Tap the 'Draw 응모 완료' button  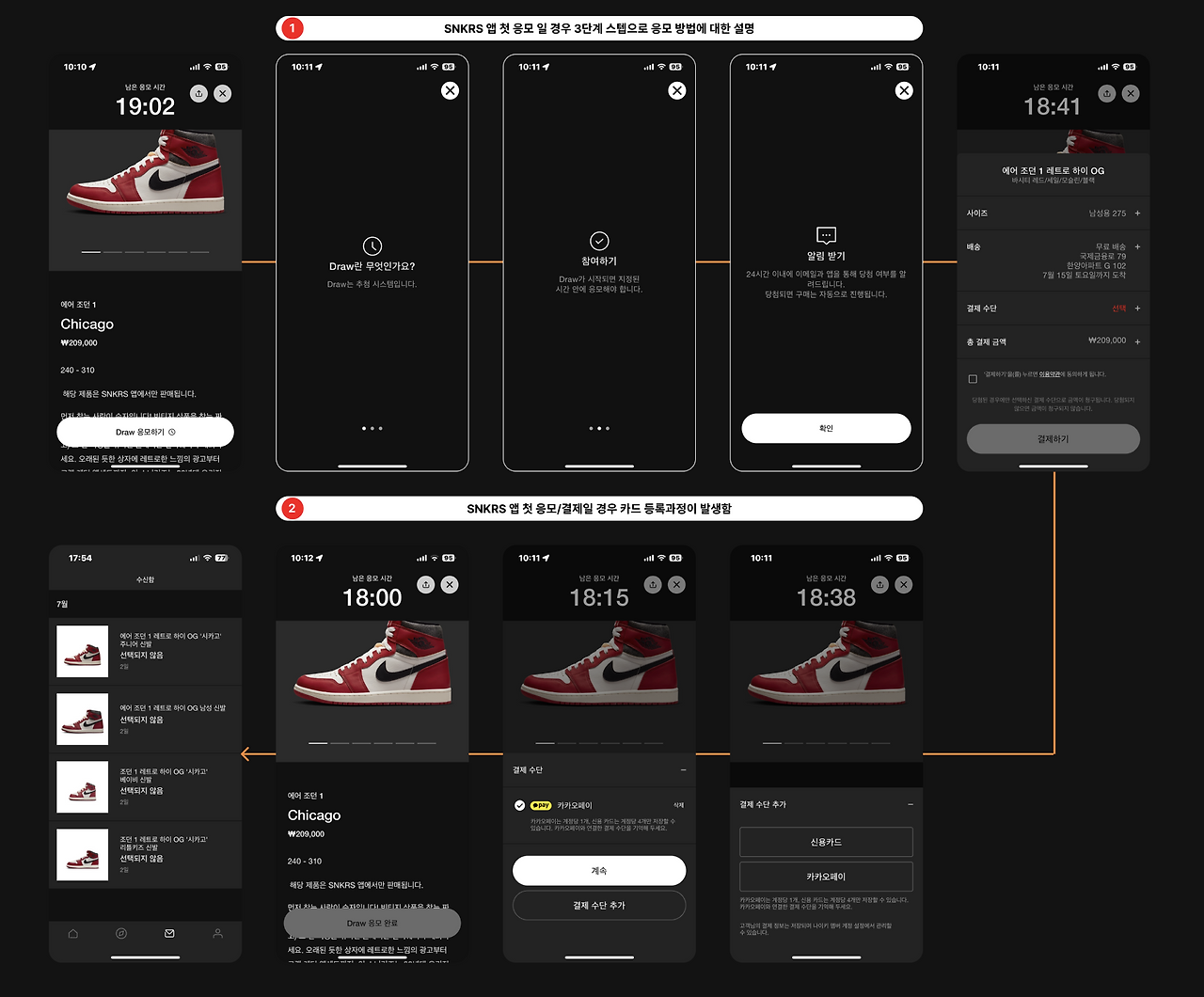pos(372,923)
